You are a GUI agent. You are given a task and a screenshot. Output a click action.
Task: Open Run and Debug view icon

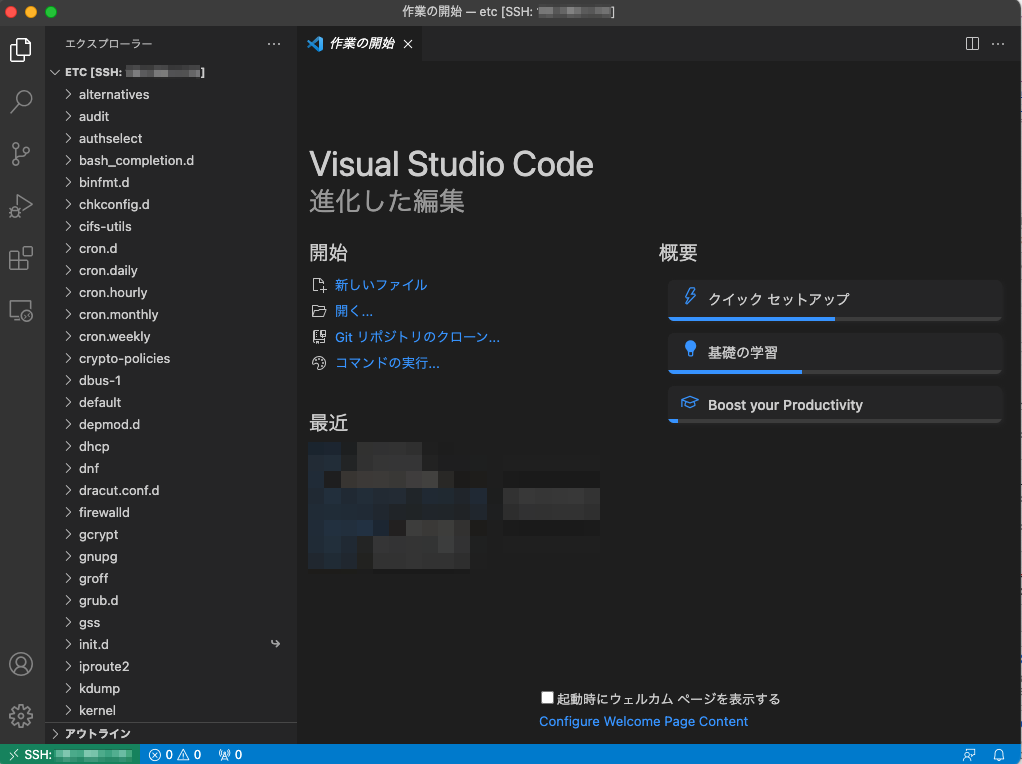point(21,206)
